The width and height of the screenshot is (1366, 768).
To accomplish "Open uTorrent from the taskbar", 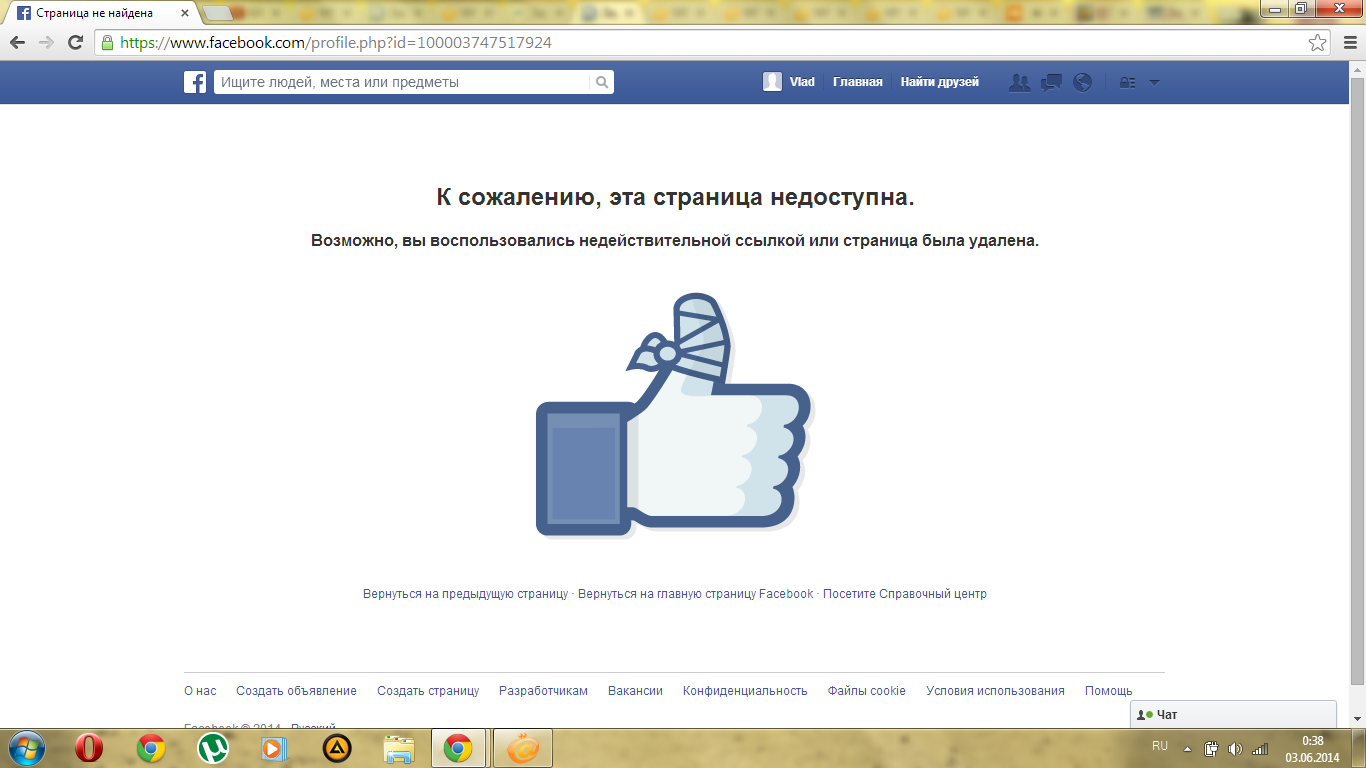I will pos(213,748).
